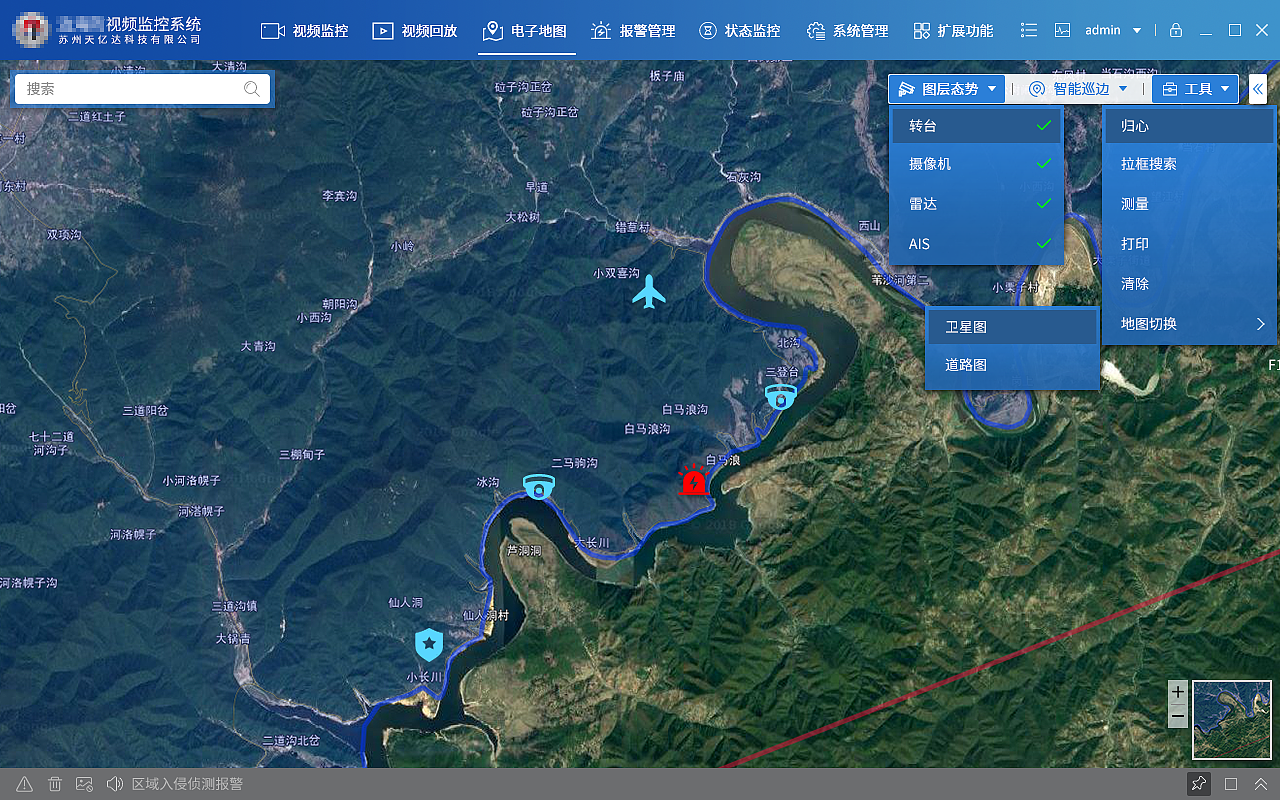Click the red alarm siren marker
The height and width of the screenshot is (800, 1280).
pos(693,482)
